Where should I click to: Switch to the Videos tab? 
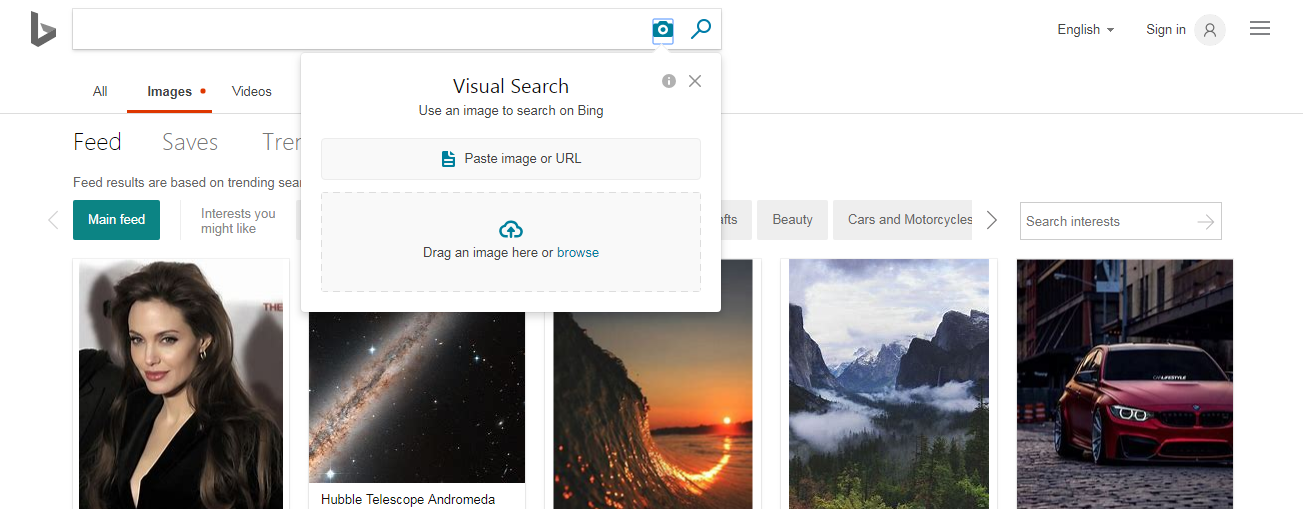(x=252, y=91)
